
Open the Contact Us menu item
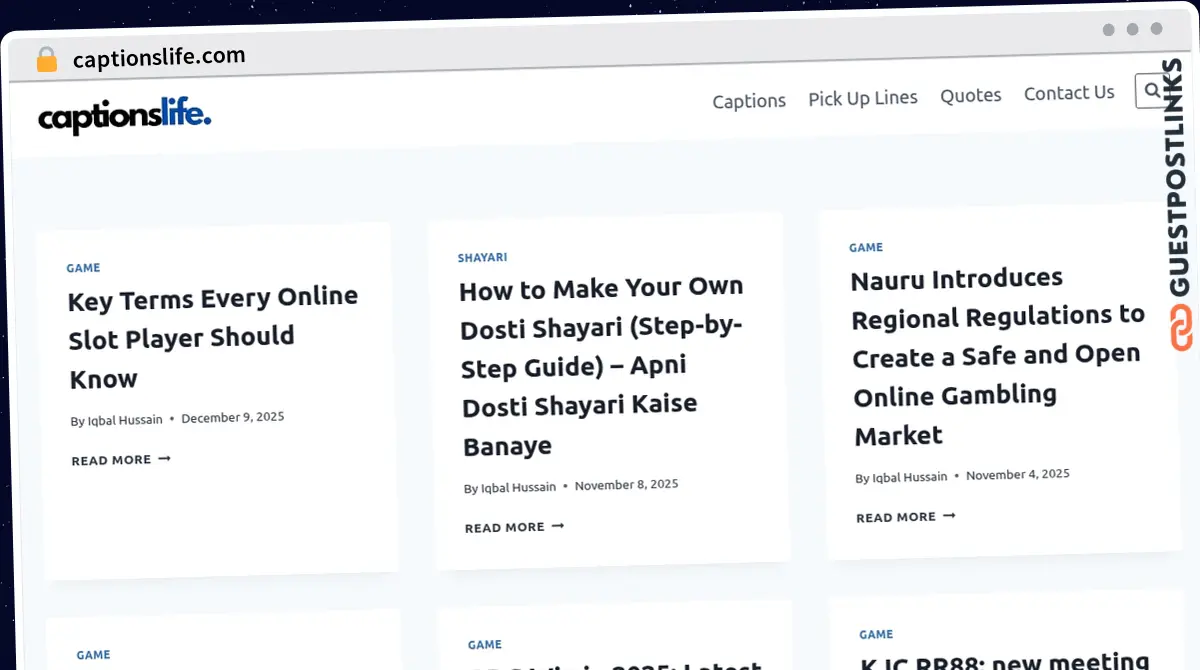coord(1069,93)
